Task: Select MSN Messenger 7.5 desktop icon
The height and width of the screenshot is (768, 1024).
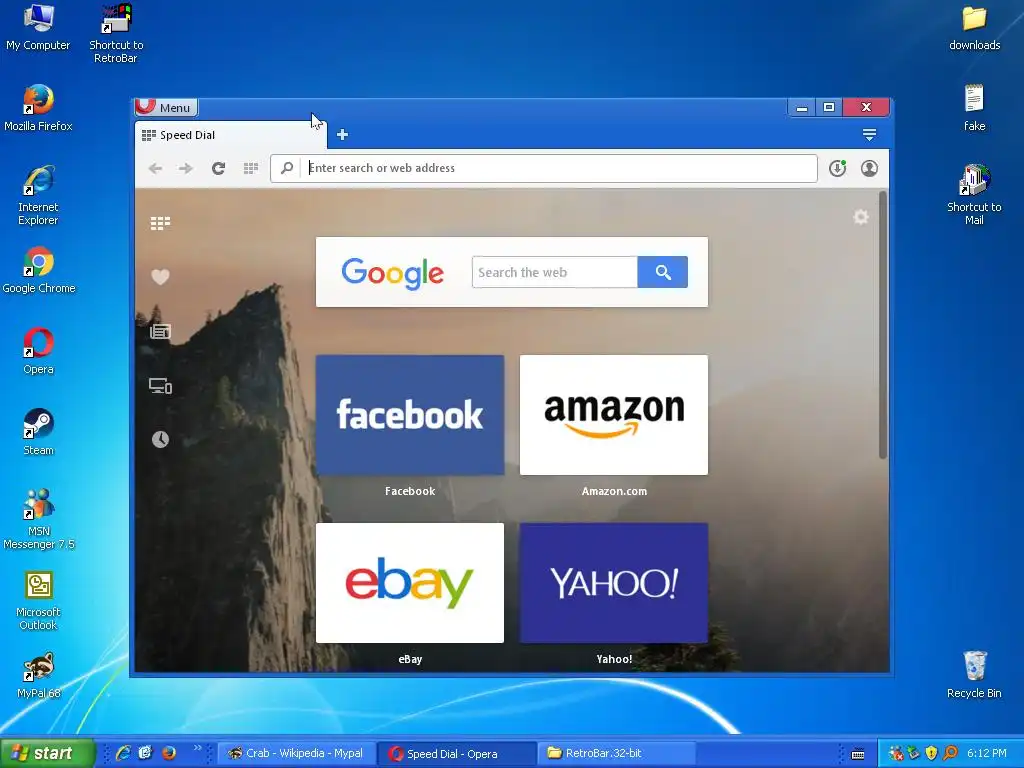Action: point(39,520)
